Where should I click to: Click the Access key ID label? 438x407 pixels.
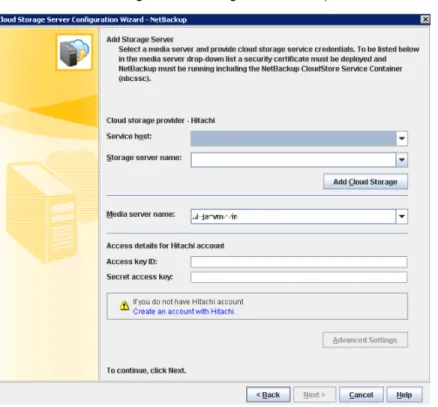coord(132,262)
